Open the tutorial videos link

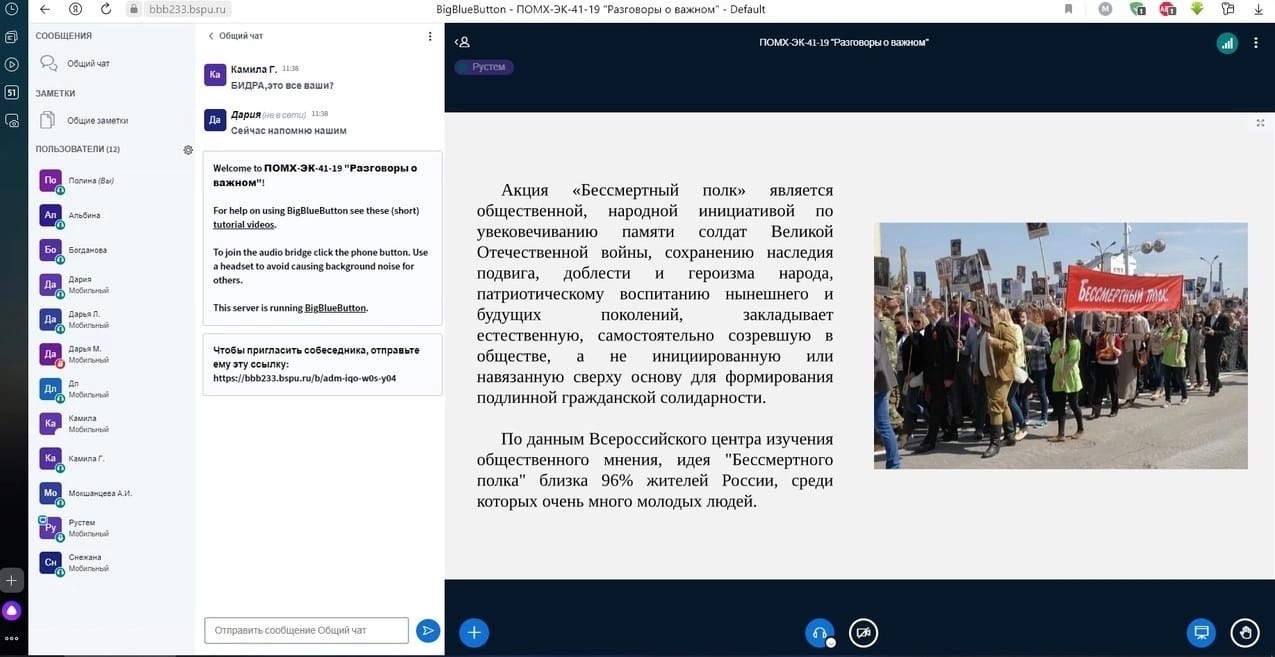coord(244,225)
